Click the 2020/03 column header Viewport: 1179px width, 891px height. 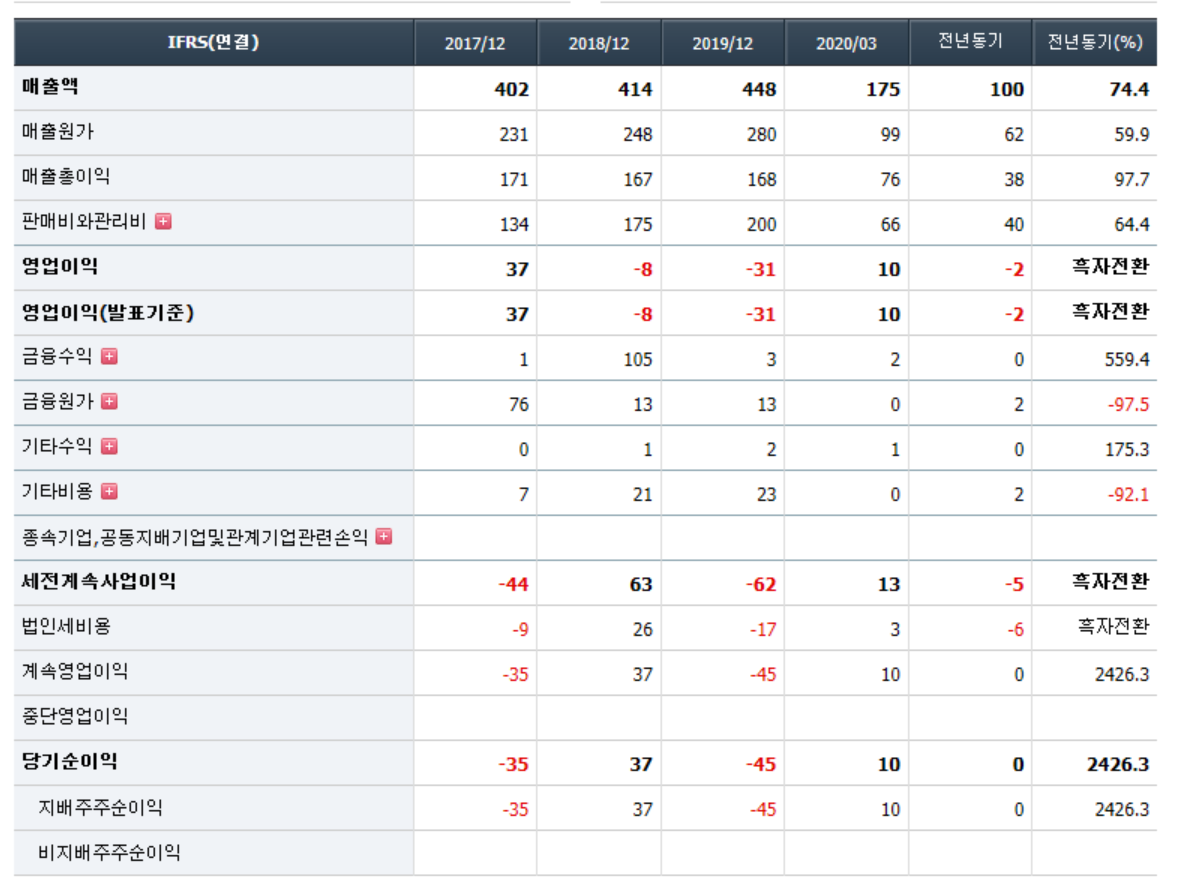tap(847, 43)
